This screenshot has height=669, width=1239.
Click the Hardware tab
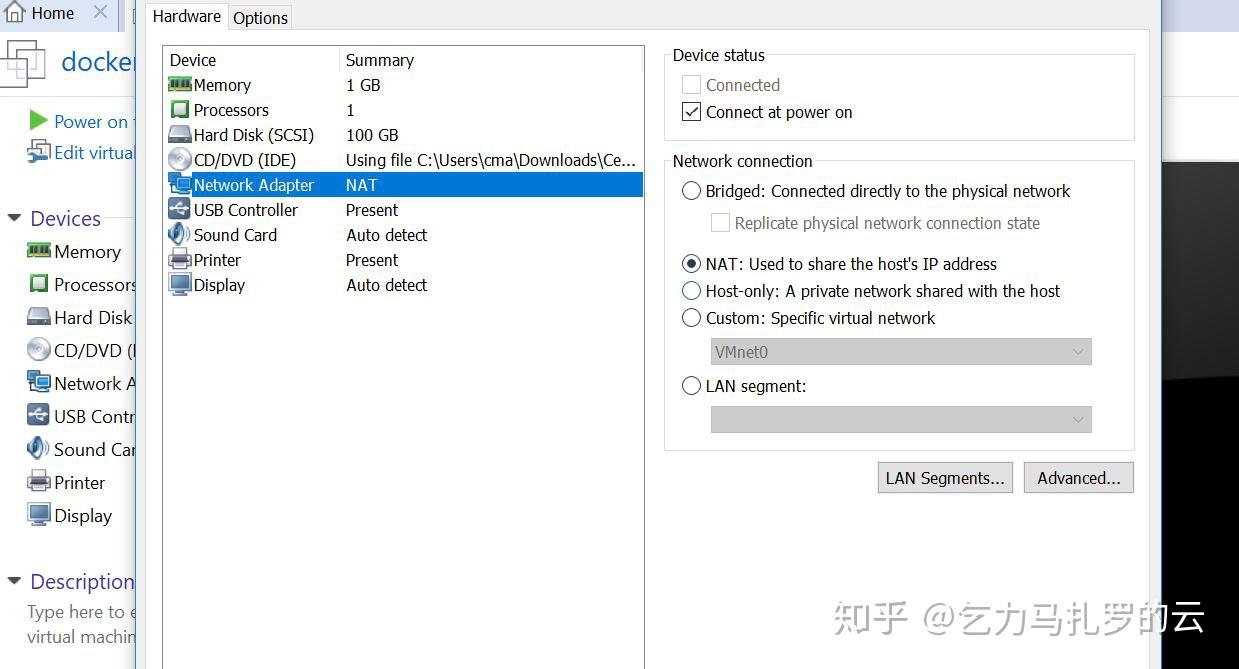tap(186, 16)
